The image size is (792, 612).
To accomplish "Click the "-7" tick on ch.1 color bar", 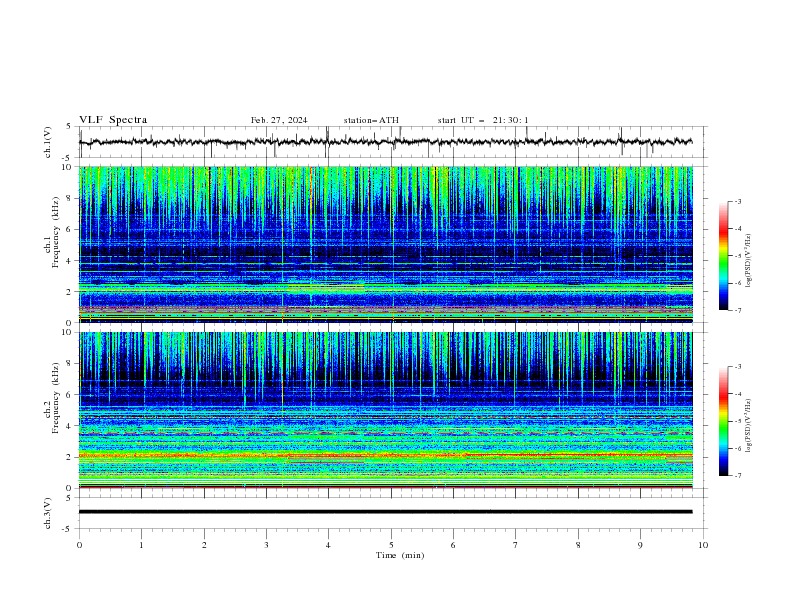I will (x=738, y=310).
